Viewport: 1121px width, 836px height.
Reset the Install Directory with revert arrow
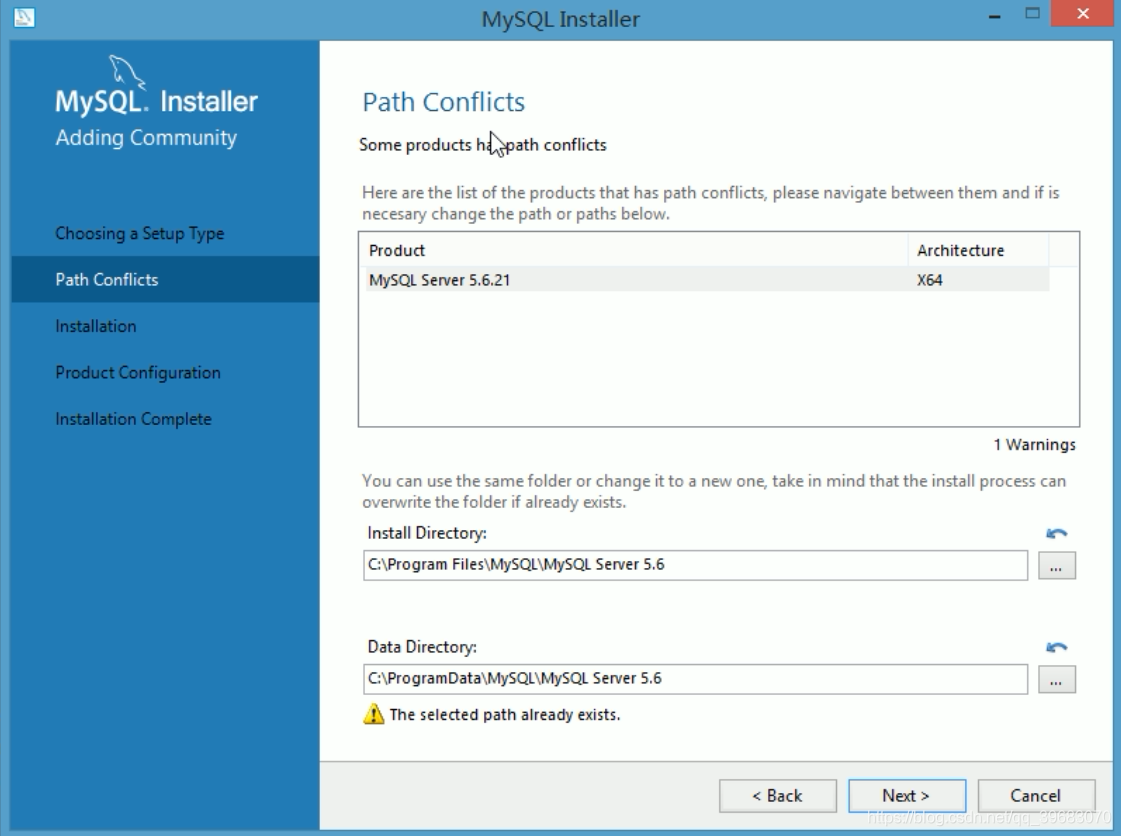[1056, 533]
